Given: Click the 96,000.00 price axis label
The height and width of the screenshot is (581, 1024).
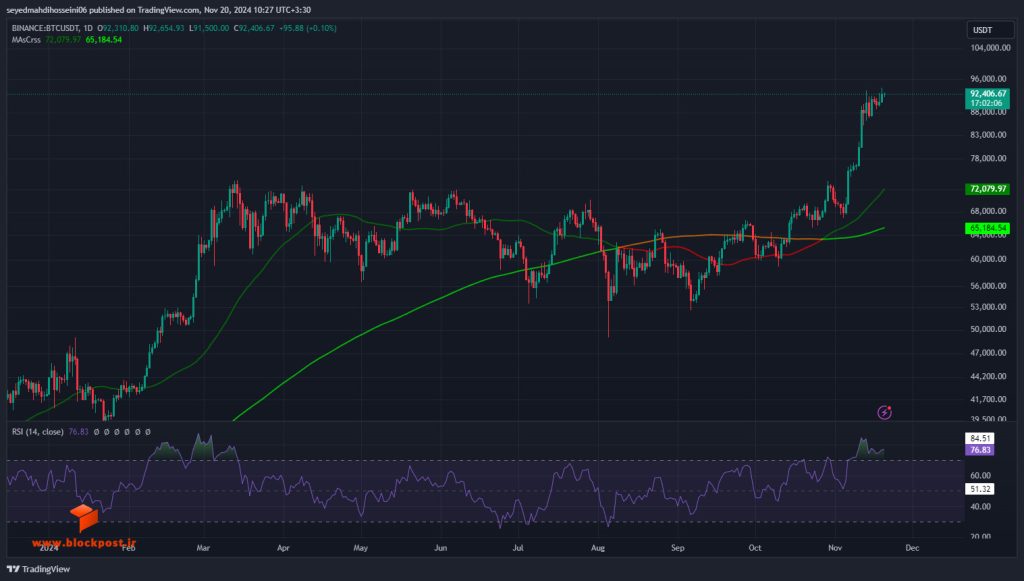Looking at the screenshot, I should pyautogui.click(x=988, y=79).
